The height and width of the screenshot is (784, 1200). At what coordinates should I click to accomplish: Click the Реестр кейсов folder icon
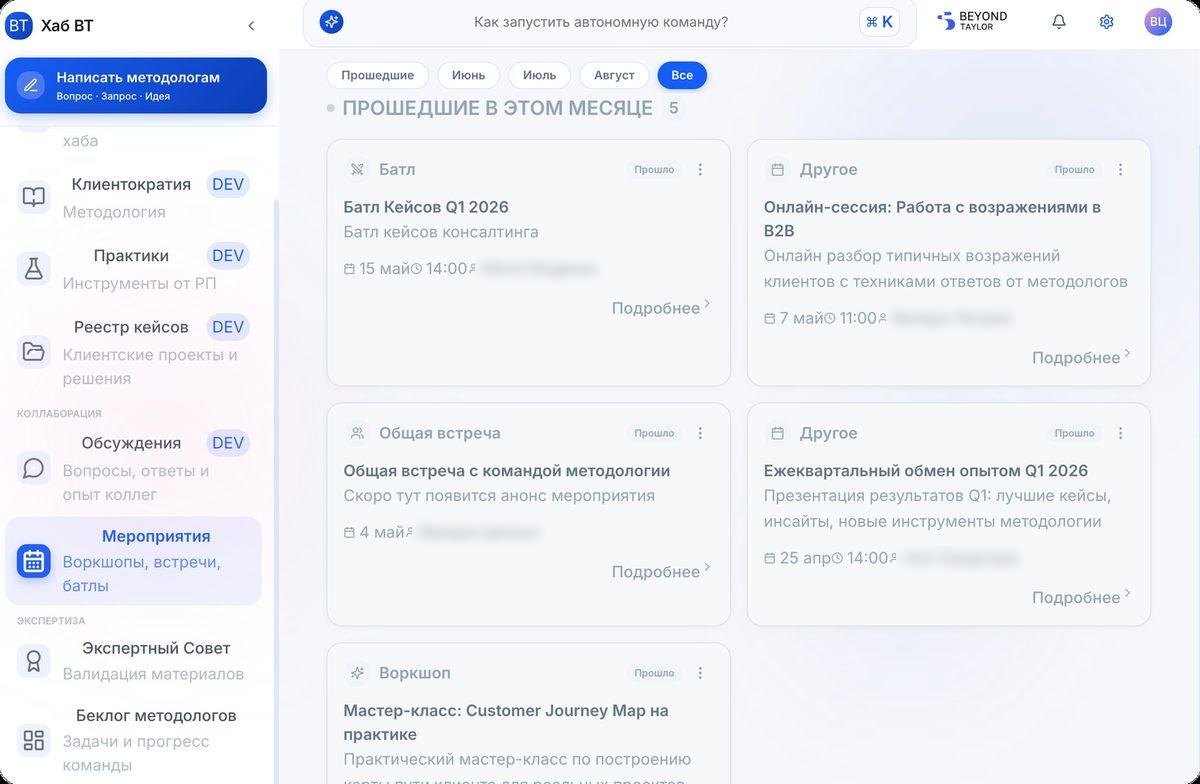tap(34, 351)
